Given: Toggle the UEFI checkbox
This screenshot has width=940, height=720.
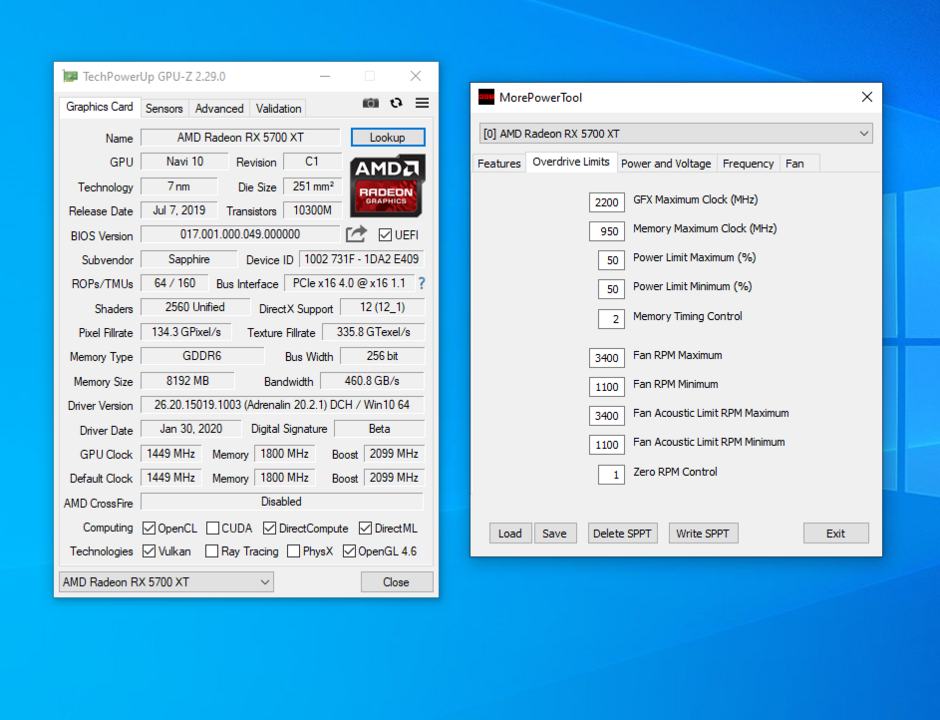Looking at the screenshot, I should (385, 235).
